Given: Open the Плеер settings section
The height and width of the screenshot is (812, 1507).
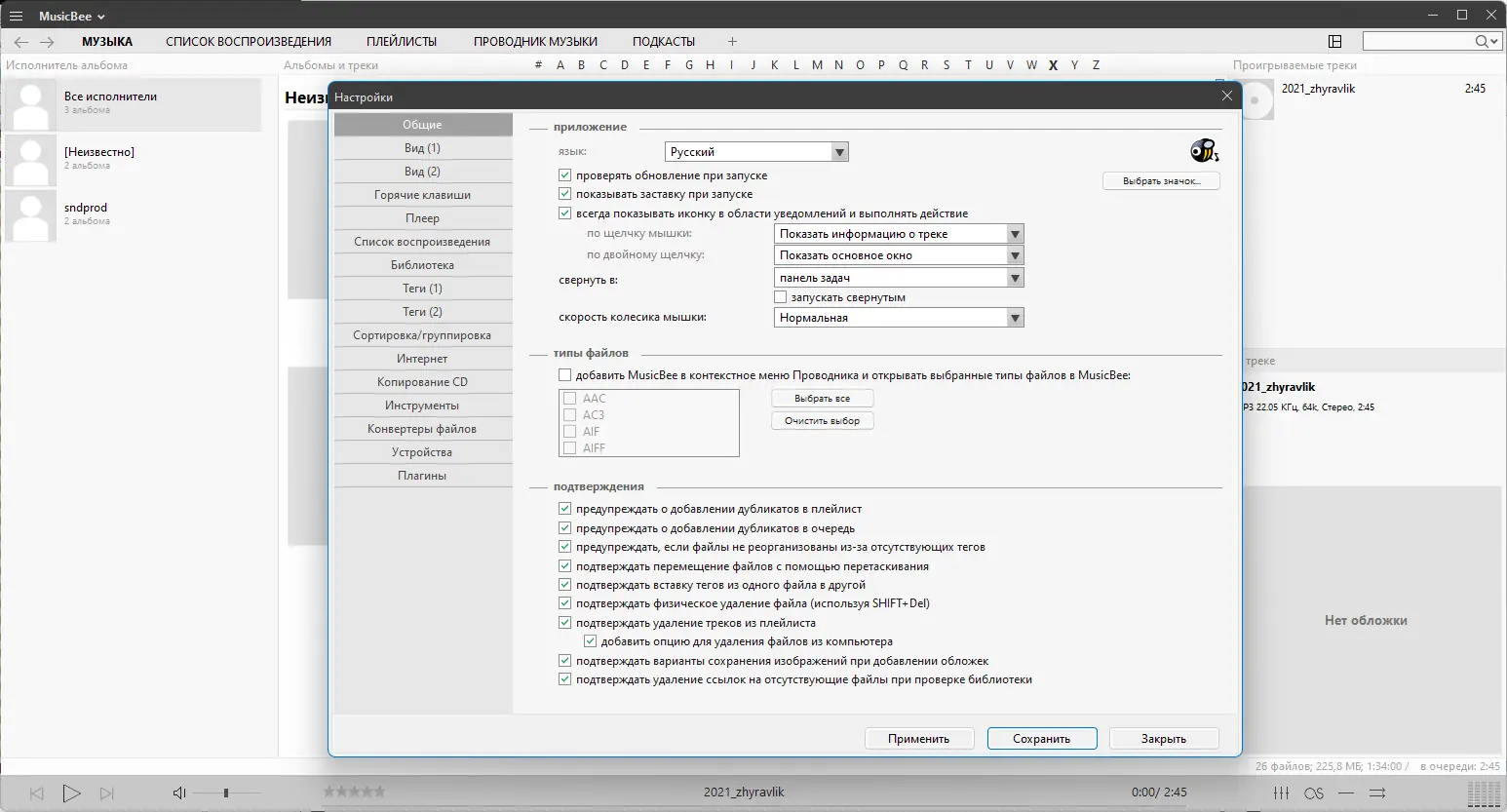Looking at the screenshot, I should (x=423, y=218).
